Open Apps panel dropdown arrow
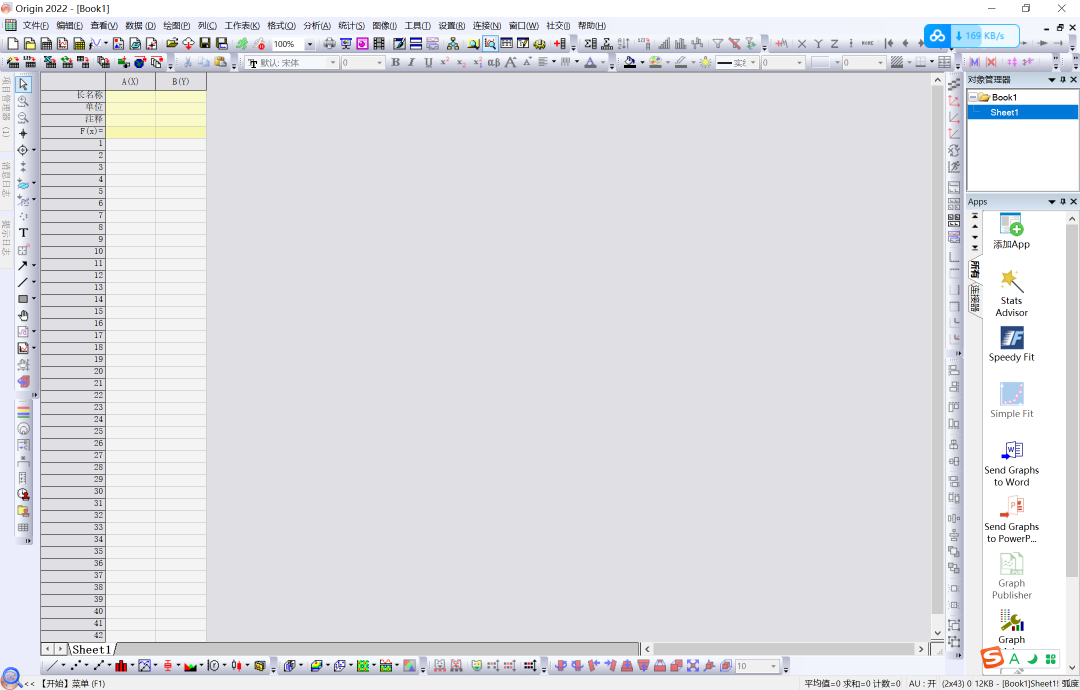1080x690 pixels. coord(1052,202)
